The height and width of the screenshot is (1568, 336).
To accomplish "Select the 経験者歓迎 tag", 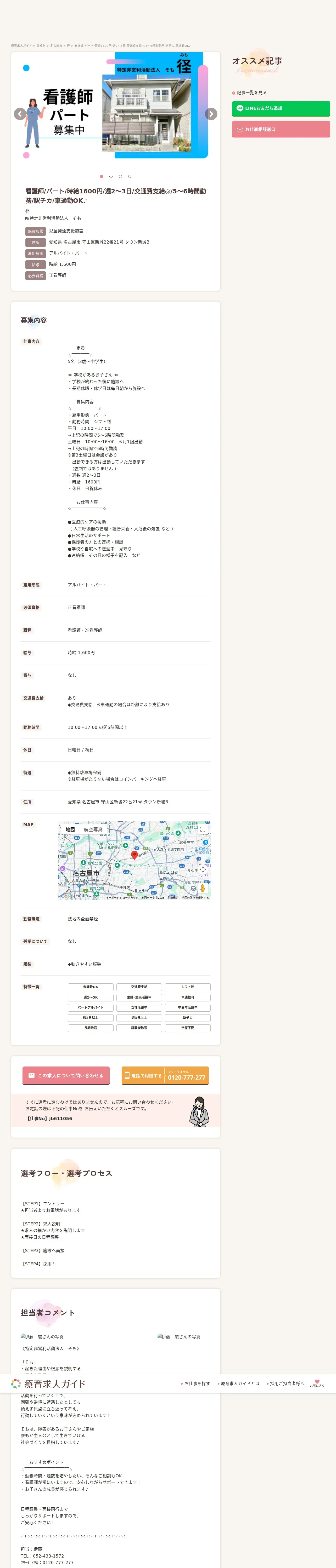I will [x=139, y=1028].
